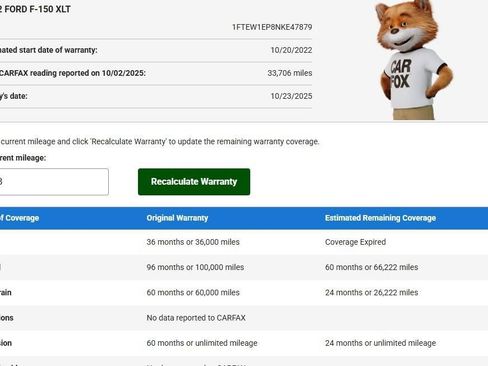The height and width of the screenshot is (366, 488).
Task: Select the '60 months or 66,222 miles' cell
Action: click(371, 267)
